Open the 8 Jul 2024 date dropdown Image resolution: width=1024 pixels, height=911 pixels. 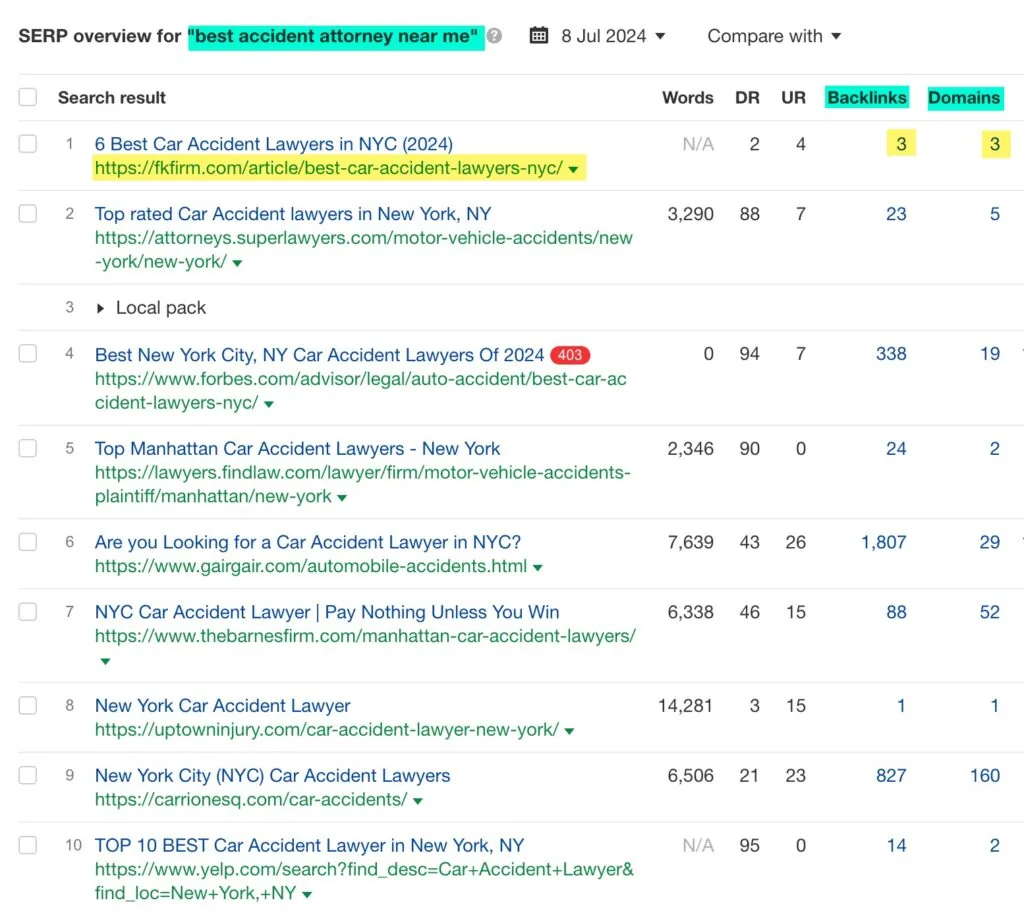click(612, 36)
